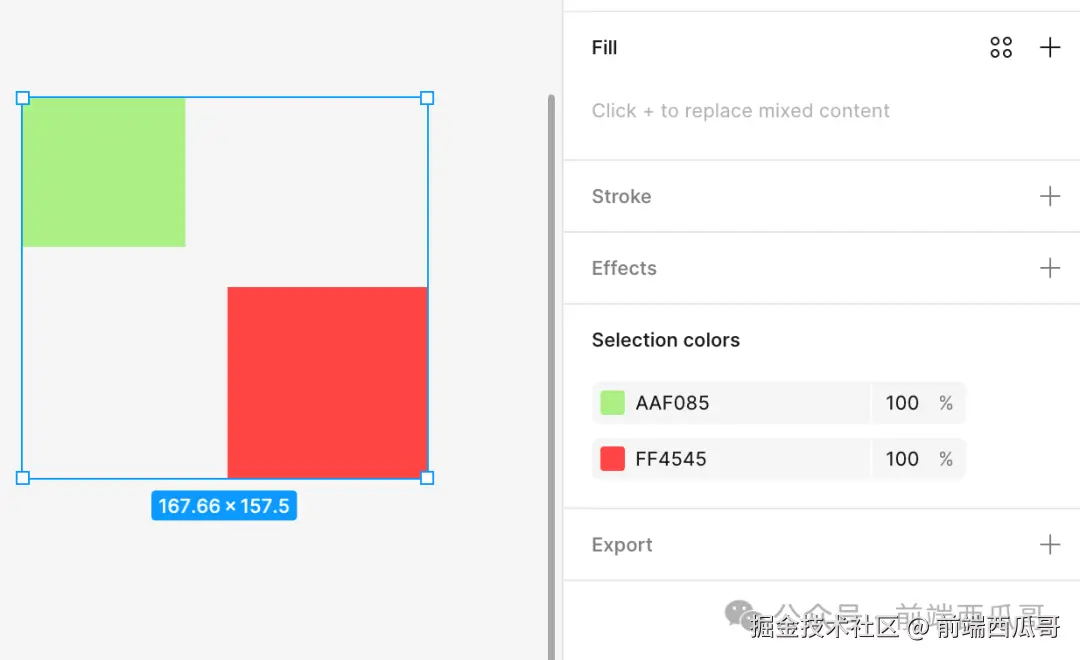Click opacity 100 field for AAF085
This screenshot has width=1080, height=660.
click(x=902, y=403)
